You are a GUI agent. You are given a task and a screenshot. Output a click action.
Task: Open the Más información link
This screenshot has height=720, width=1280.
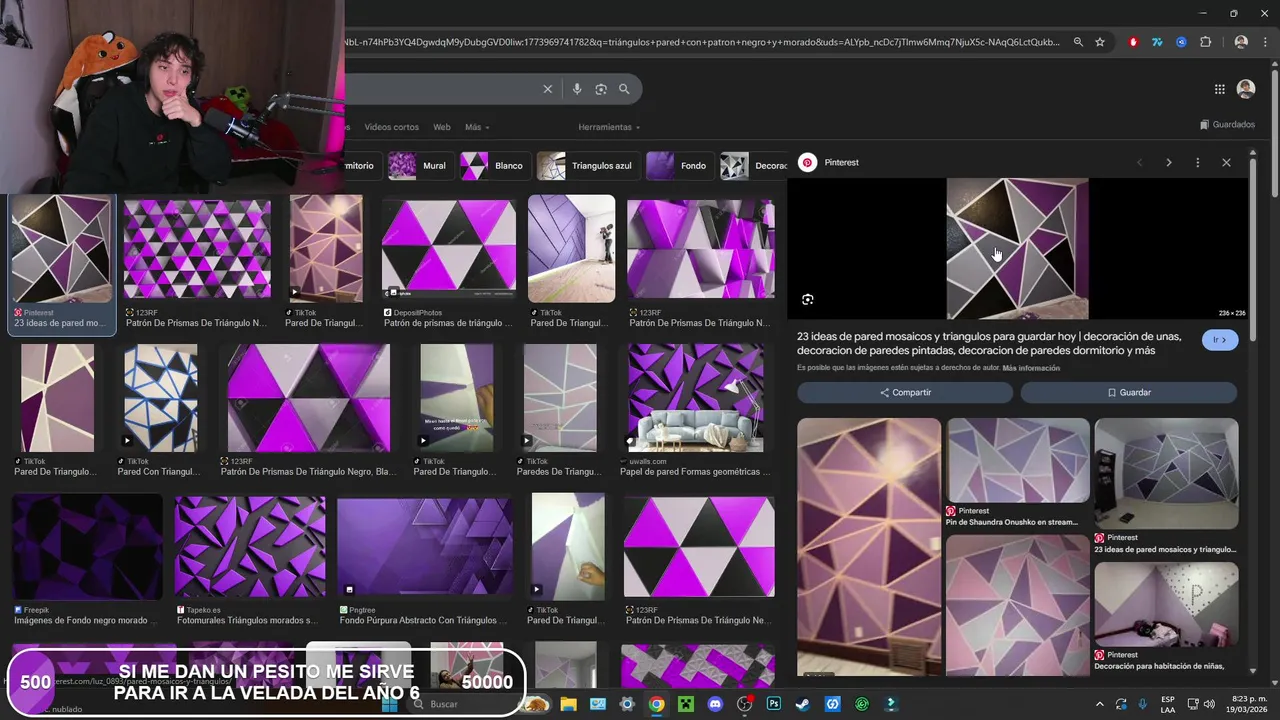1031,368
